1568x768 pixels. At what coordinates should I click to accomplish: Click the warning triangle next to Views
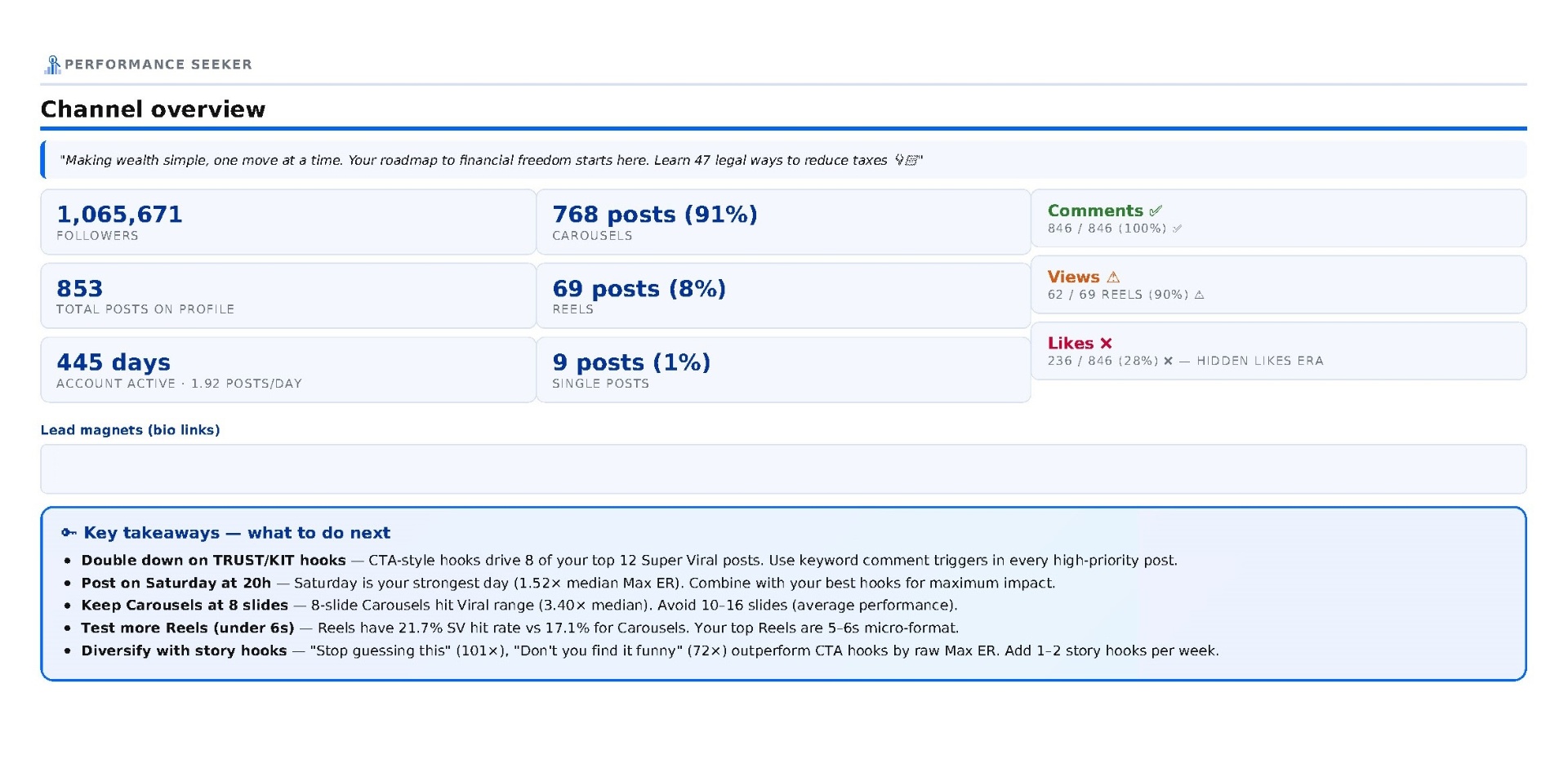[1113, 277]
